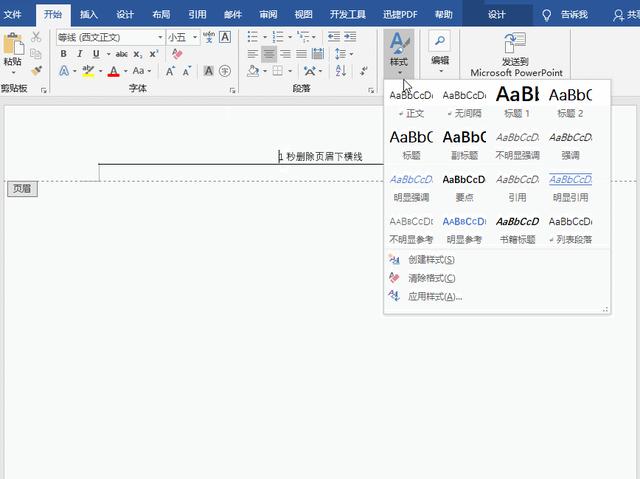Clear all formatting eraser icon
The width and height of the screenshot is (640, 479).
pos(177,54)
